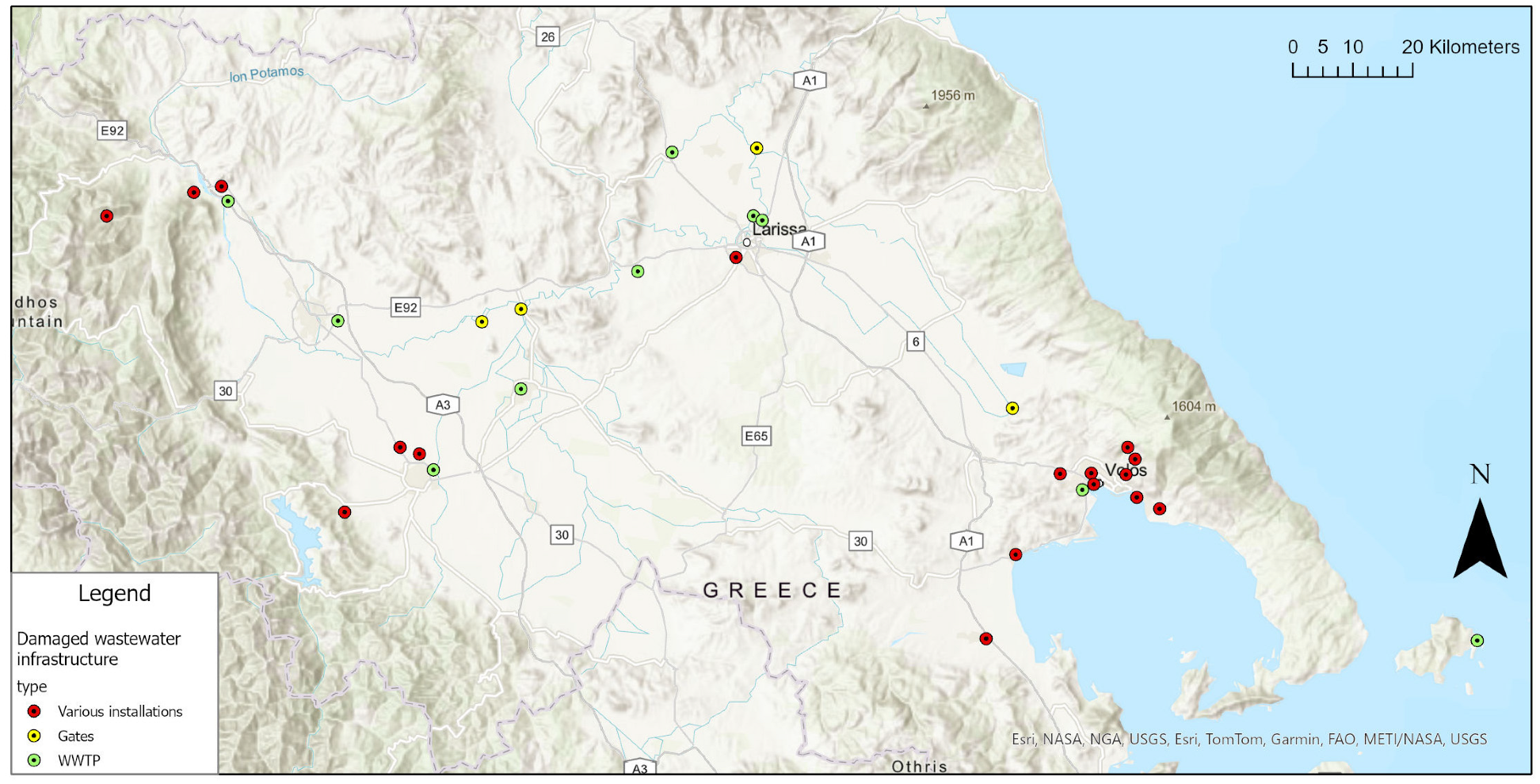Viewport: 1540px width, 784px height.
Task: Click the '1604 m' peak elevation label
Action: (1194, 406)
